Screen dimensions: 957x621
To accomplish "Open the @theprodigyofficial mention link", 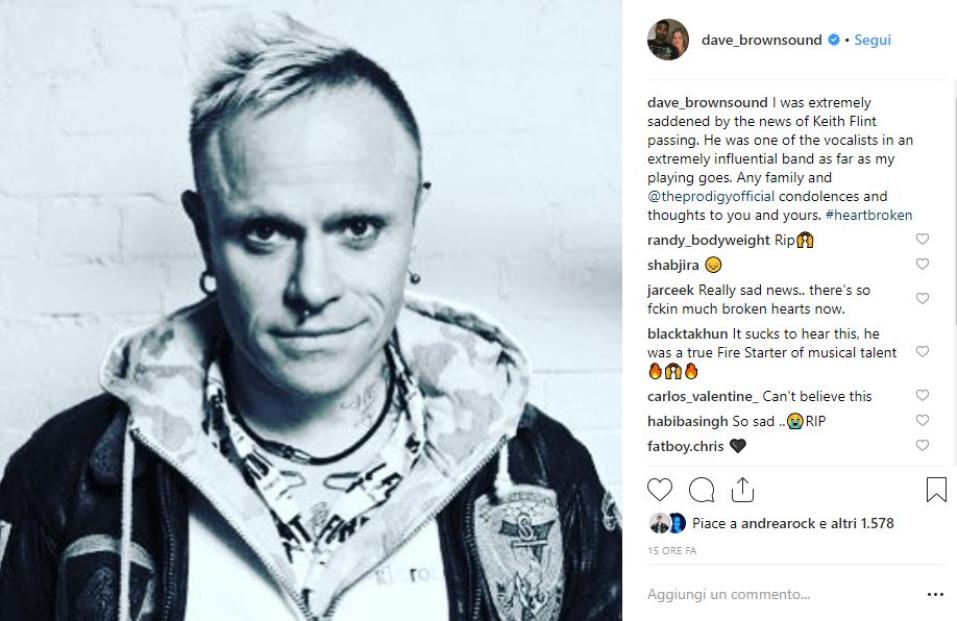I will click(x=710, y=197).
